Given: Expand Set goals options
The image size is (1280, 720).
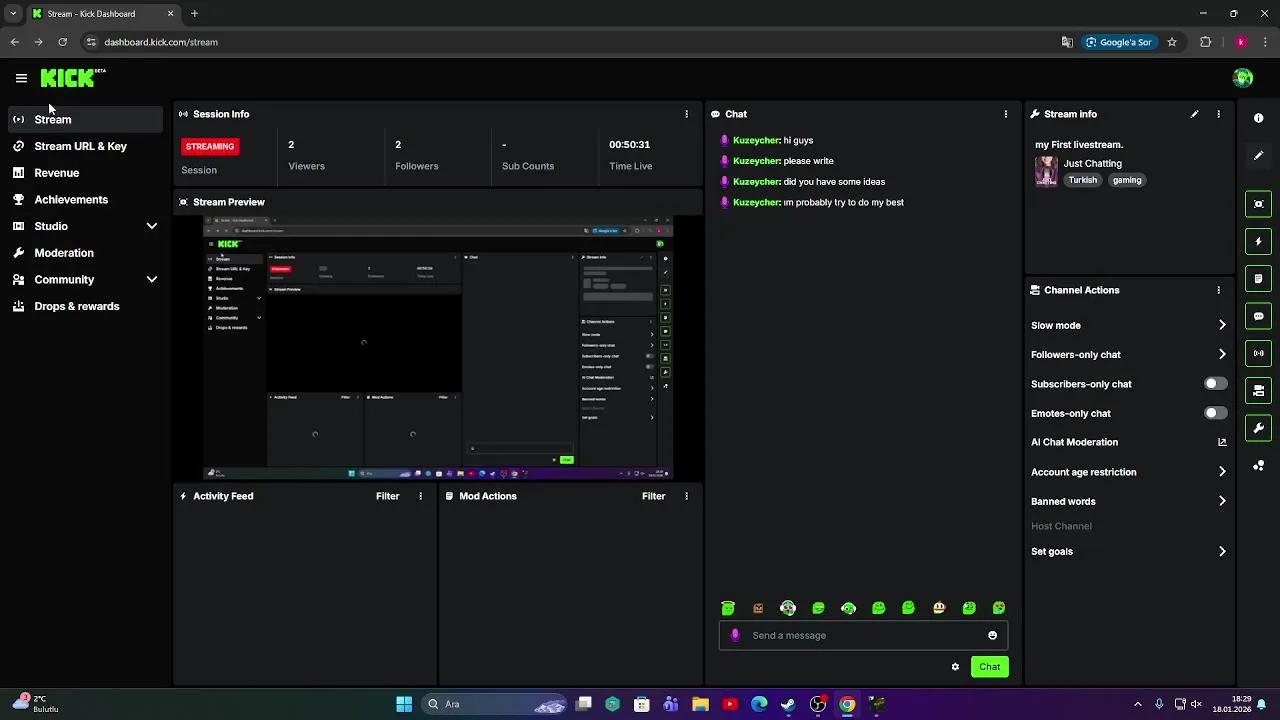Looking at the screenshot, I should [1222, 551].
